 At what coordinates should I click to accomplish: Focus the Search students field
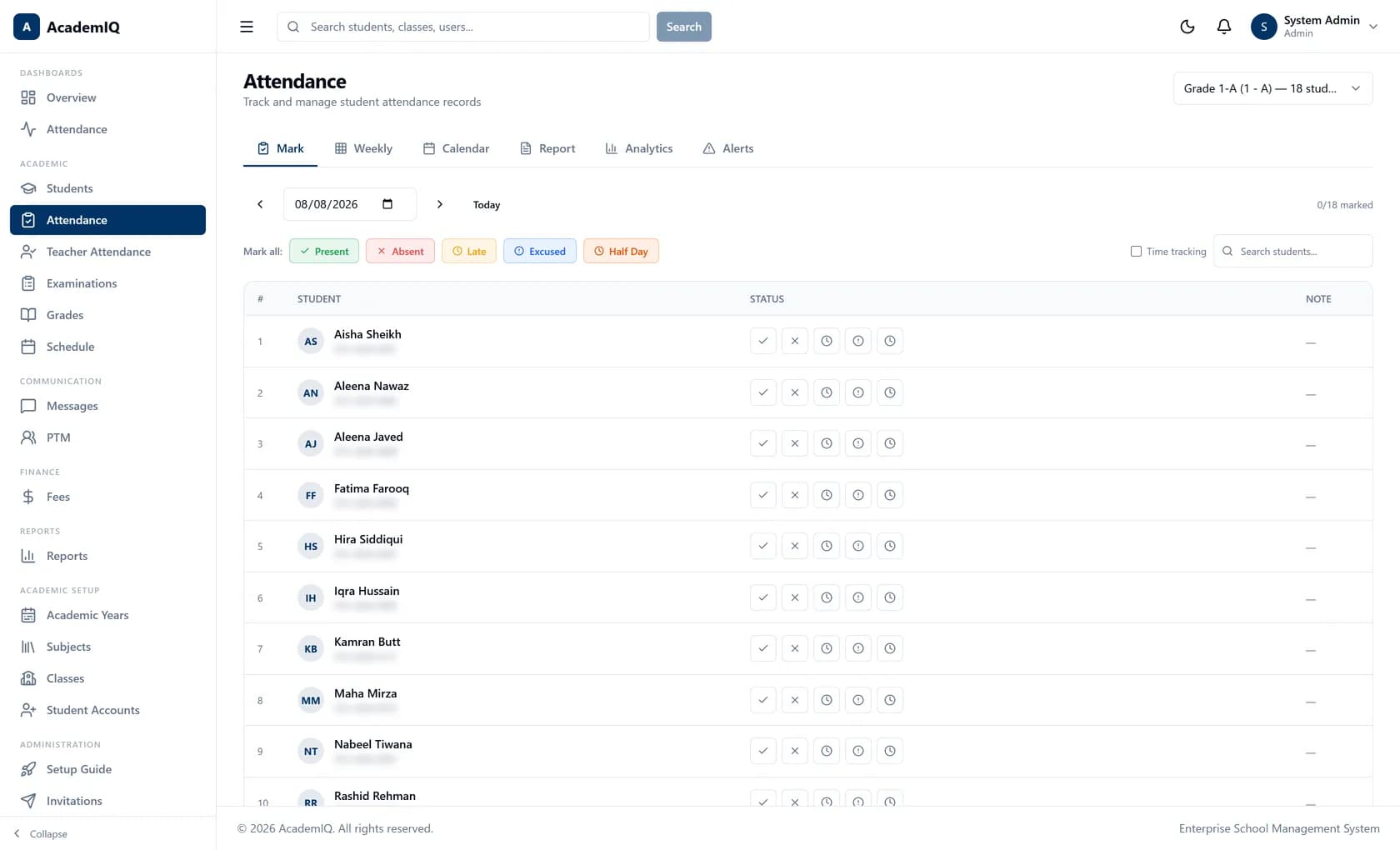coord(1293,251)
